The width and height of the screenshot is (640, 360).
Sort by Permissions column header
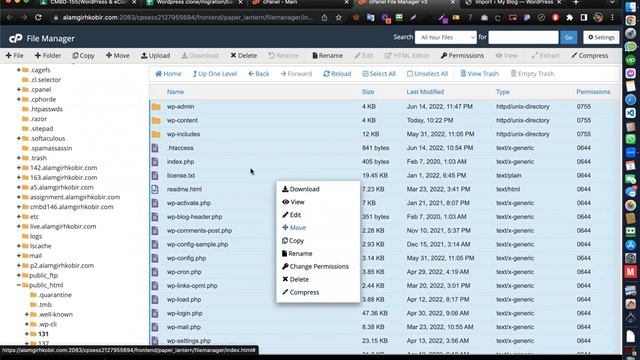click(x=593, y=92)
